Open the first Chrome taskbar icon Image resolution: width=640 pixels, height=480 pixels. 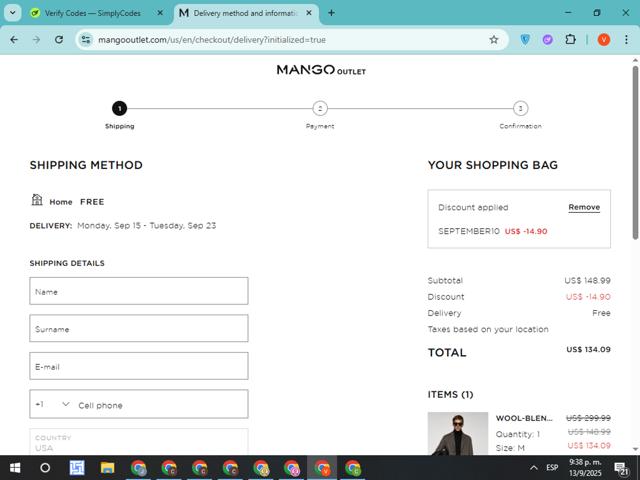[138, 468]
